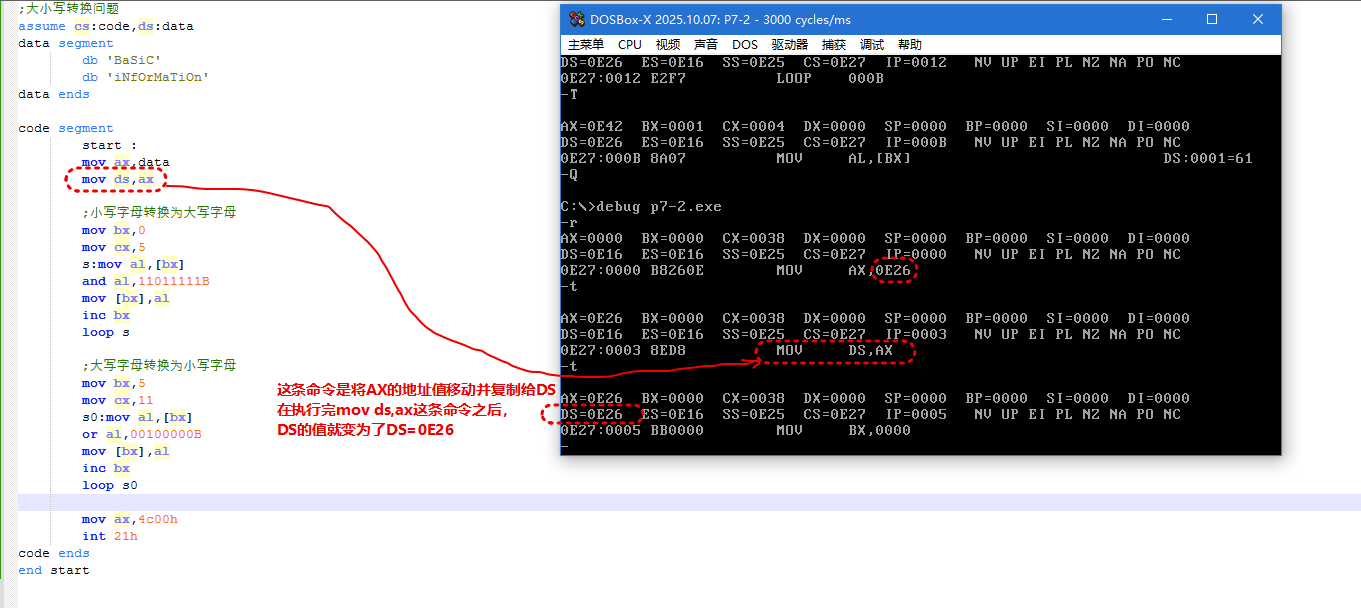The image size is (1361, 608).
Task: Click the ';大写字母转换为小写字母' comment
Action: 159,366
